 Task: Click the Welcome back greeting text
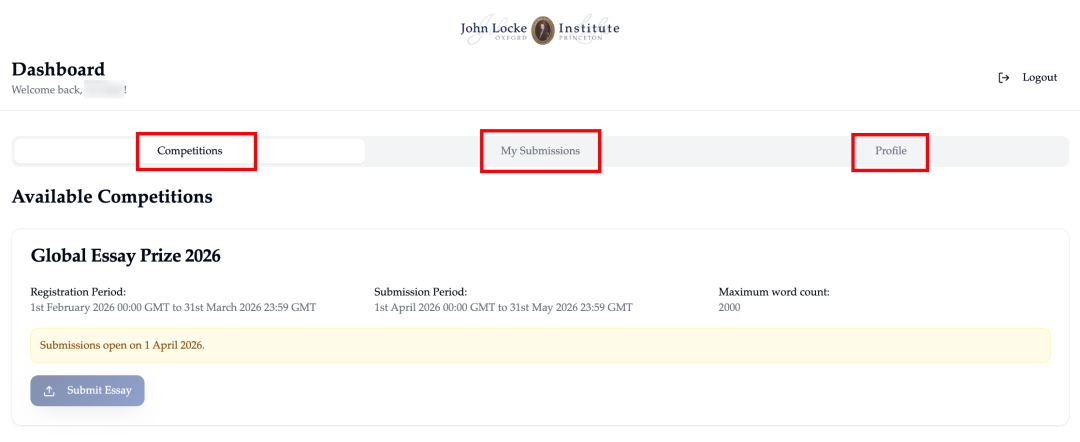(x=69, y=90)
